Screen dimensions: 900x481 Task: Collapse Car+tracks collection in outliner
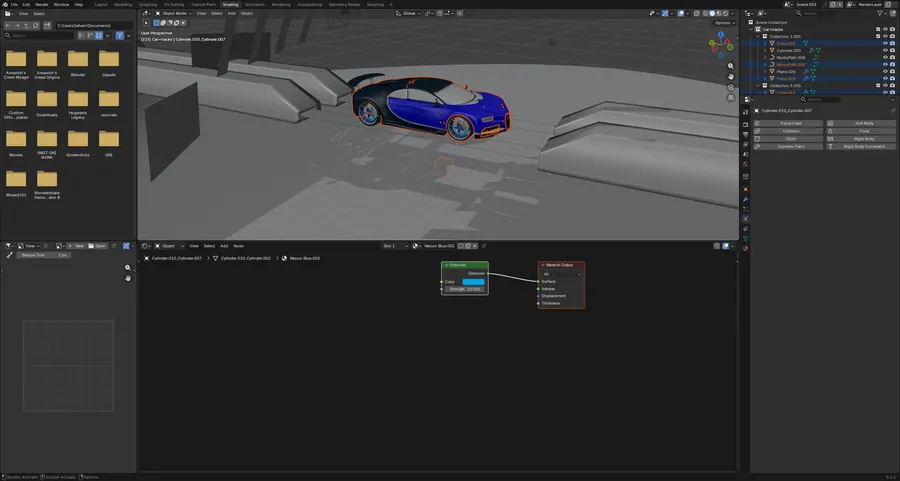coord(751,29)
